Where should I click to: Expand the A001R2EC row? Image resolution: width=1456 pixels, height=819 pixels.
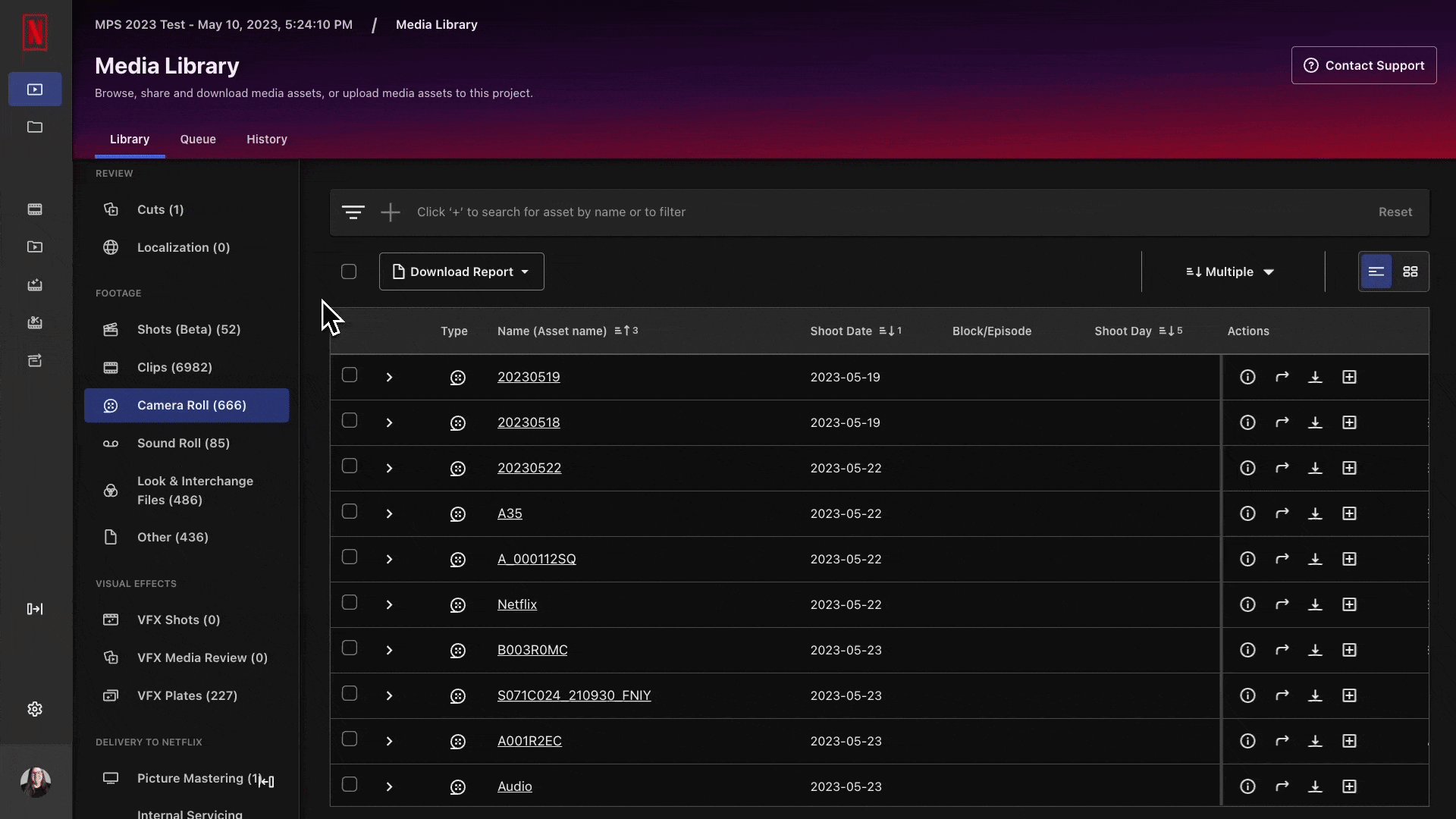389,741
